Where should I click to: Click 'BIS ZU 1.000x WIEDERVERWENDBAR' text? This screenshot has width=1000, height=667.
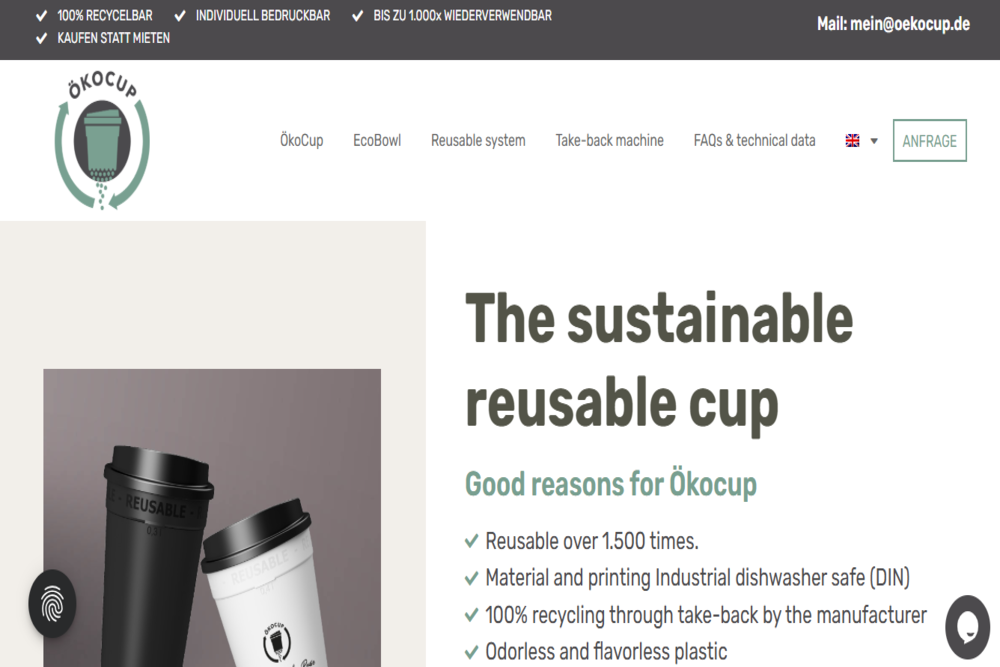pyautogui.click(x=462, y=15)
